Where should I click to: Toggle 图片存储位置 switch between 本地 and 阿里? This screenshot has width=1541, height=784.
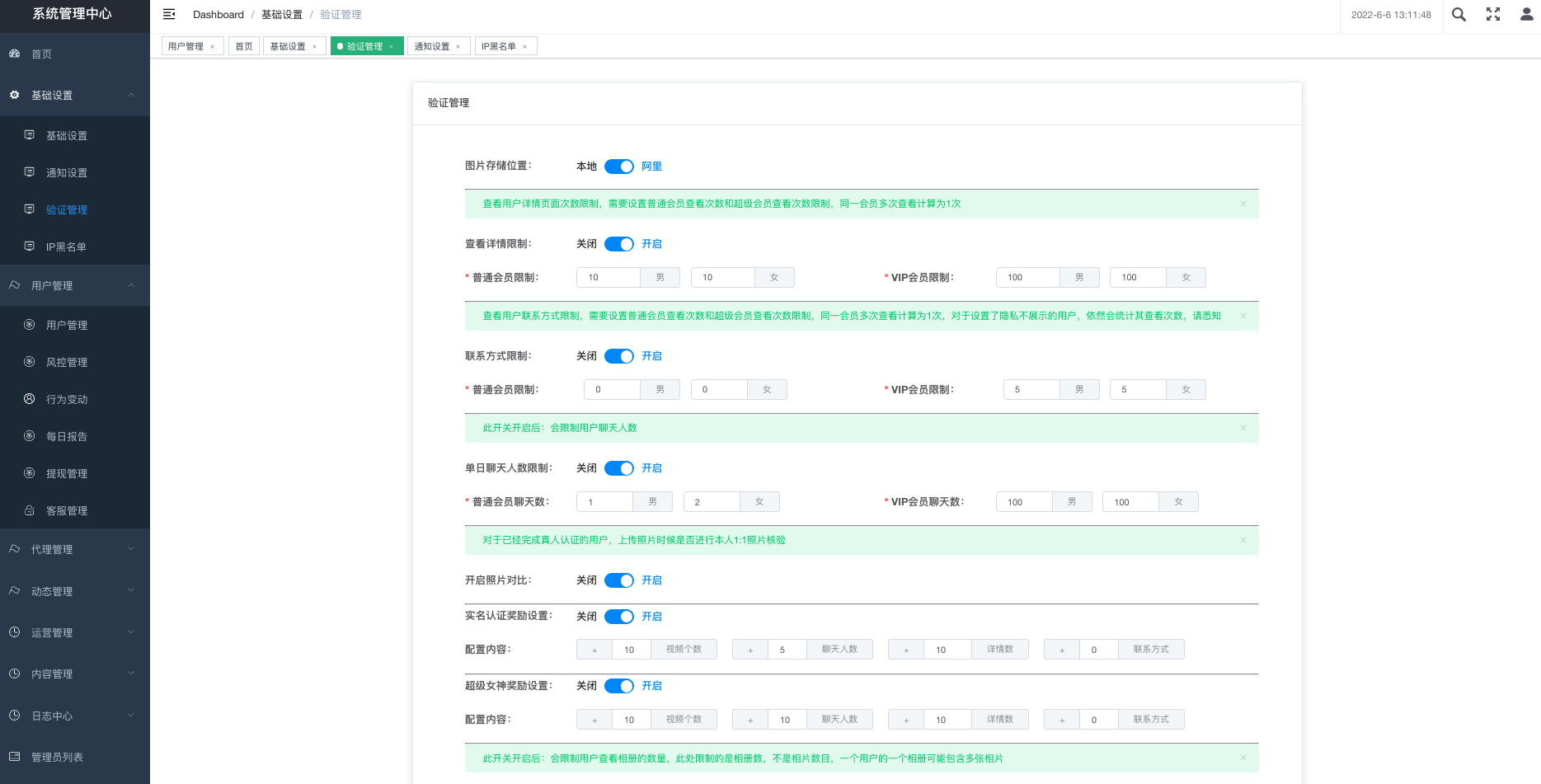coord(619,167)
